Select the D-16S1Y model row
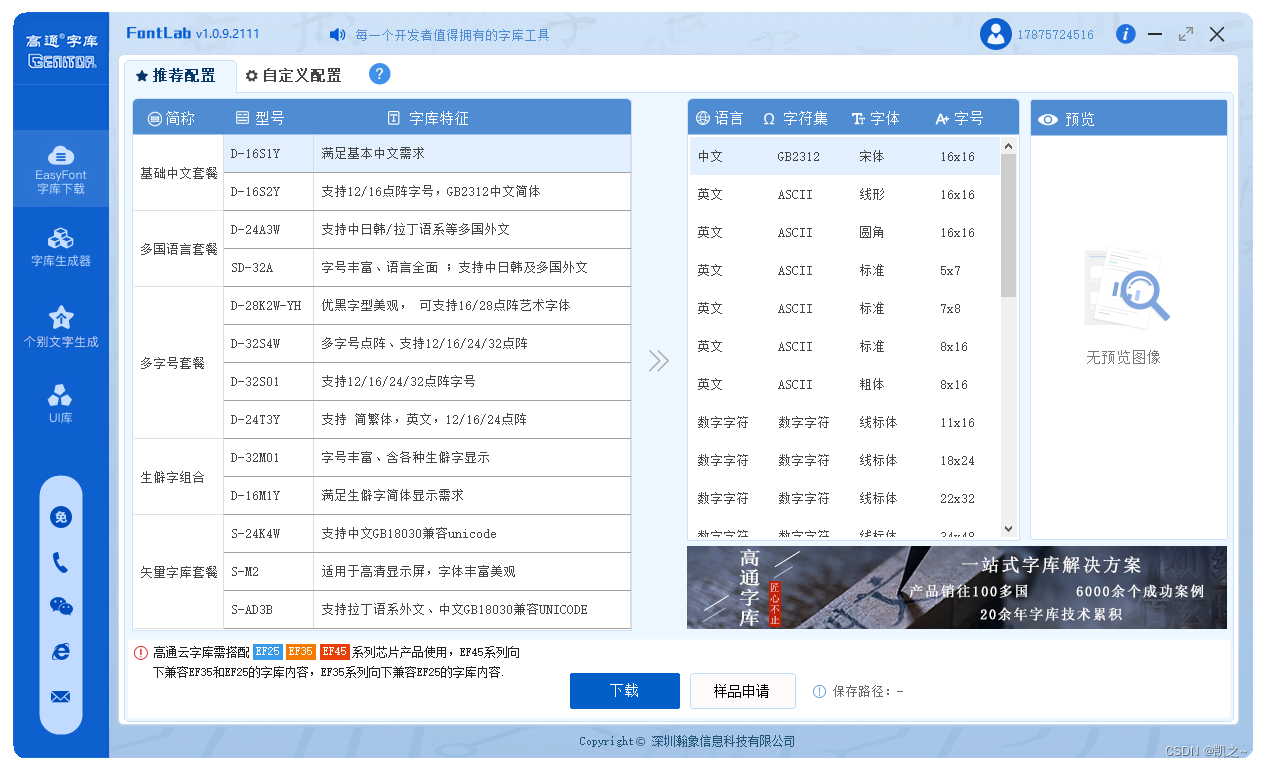This screenshot has width=1263, height=767. 427,154
